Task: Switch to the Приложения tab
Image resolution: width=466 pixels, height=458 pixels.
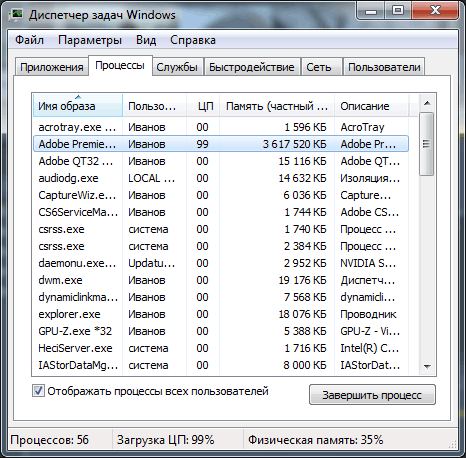Action: 52,67
